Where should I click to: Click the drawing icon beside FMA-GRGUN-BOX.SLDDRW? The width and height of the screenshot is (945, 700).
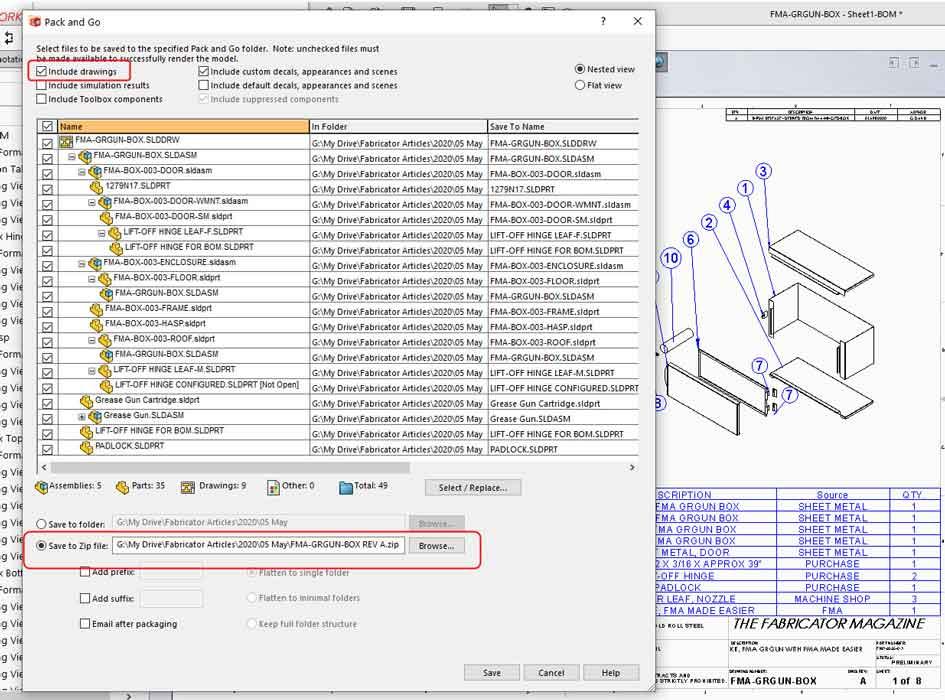pos(67,141)
